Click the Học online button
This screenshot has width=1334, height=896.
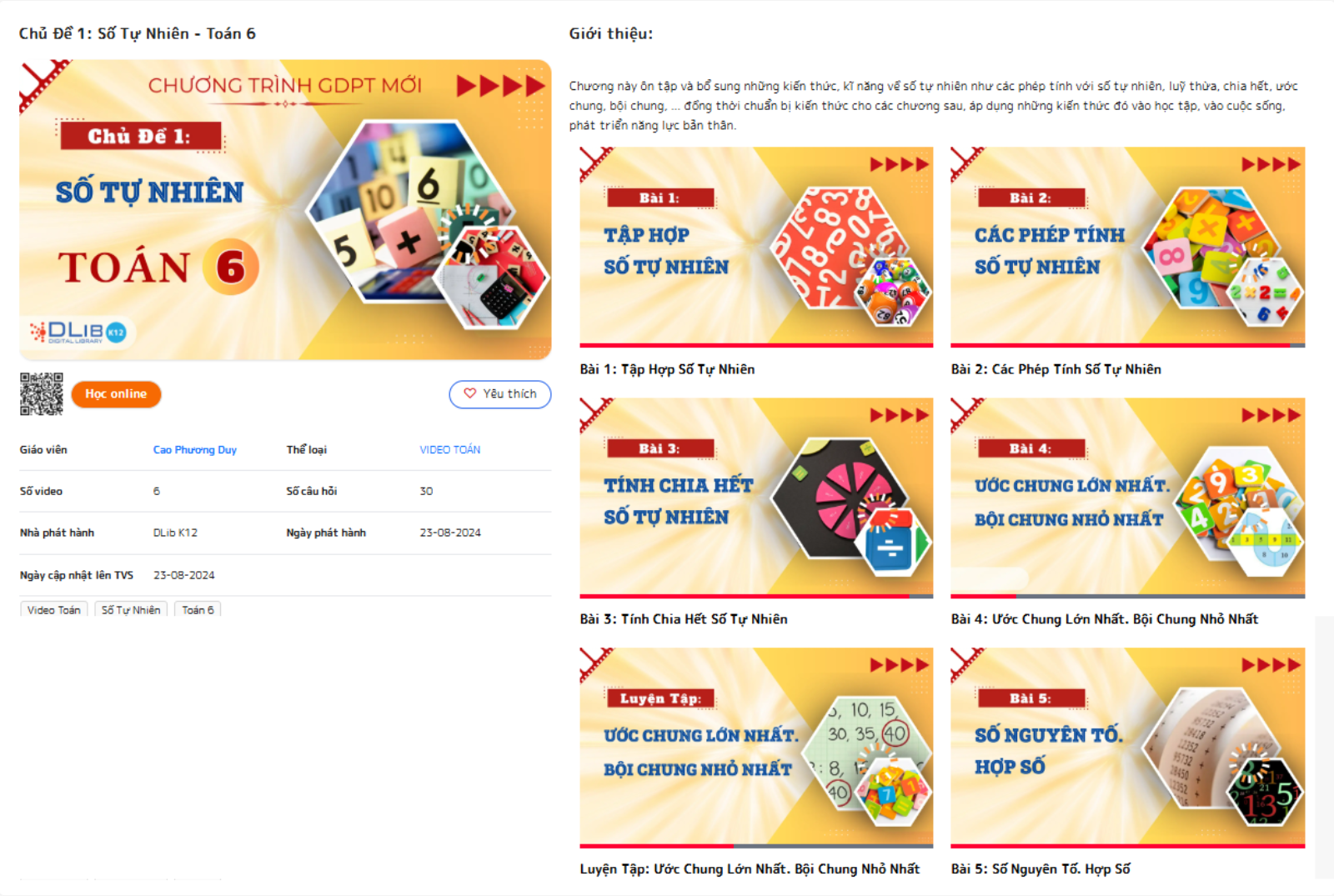116,394
